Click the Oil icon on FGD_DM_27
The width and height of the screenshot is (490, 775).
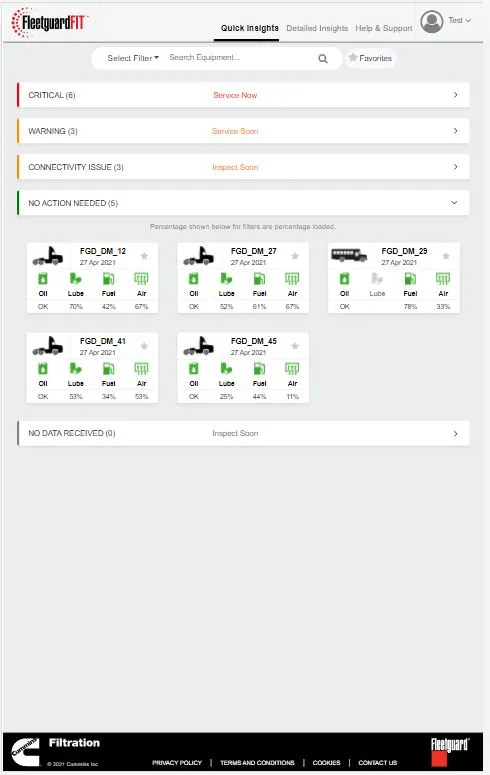click(194, 279)
